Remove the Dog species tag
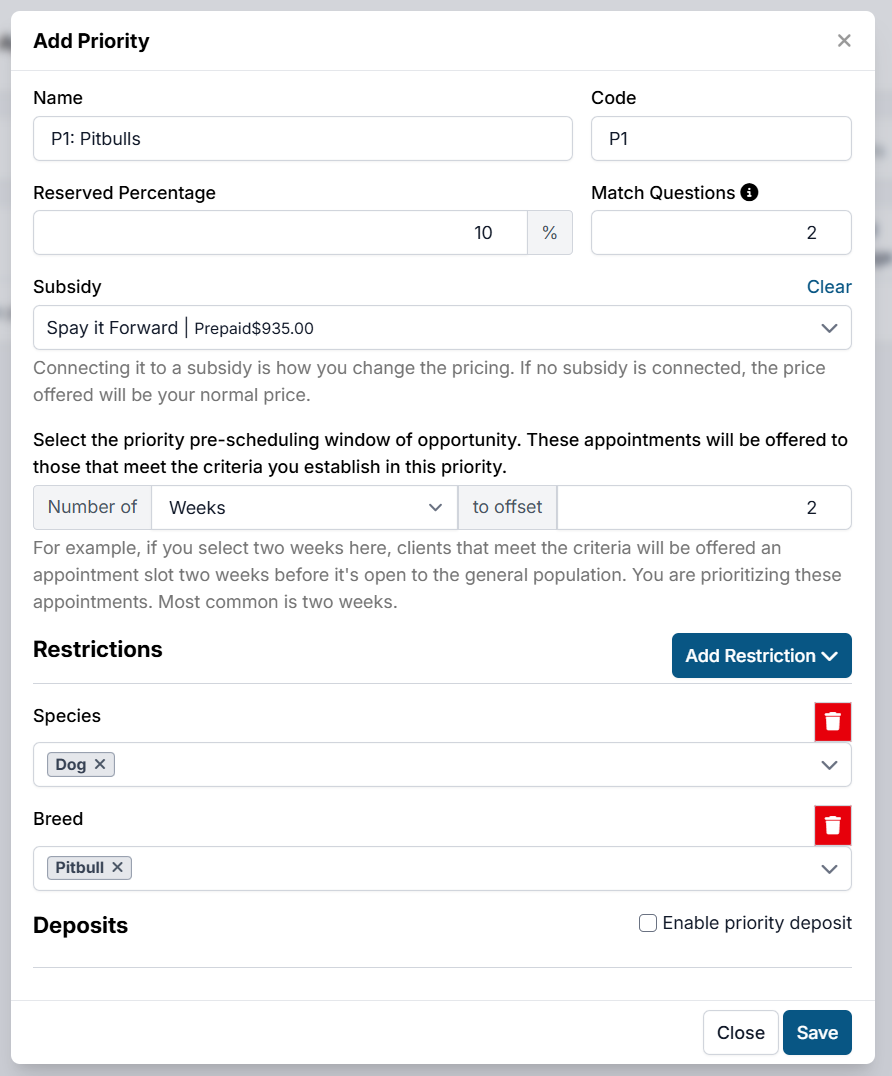The width and height of the screenshot is (892, 1076). (100, 764)
